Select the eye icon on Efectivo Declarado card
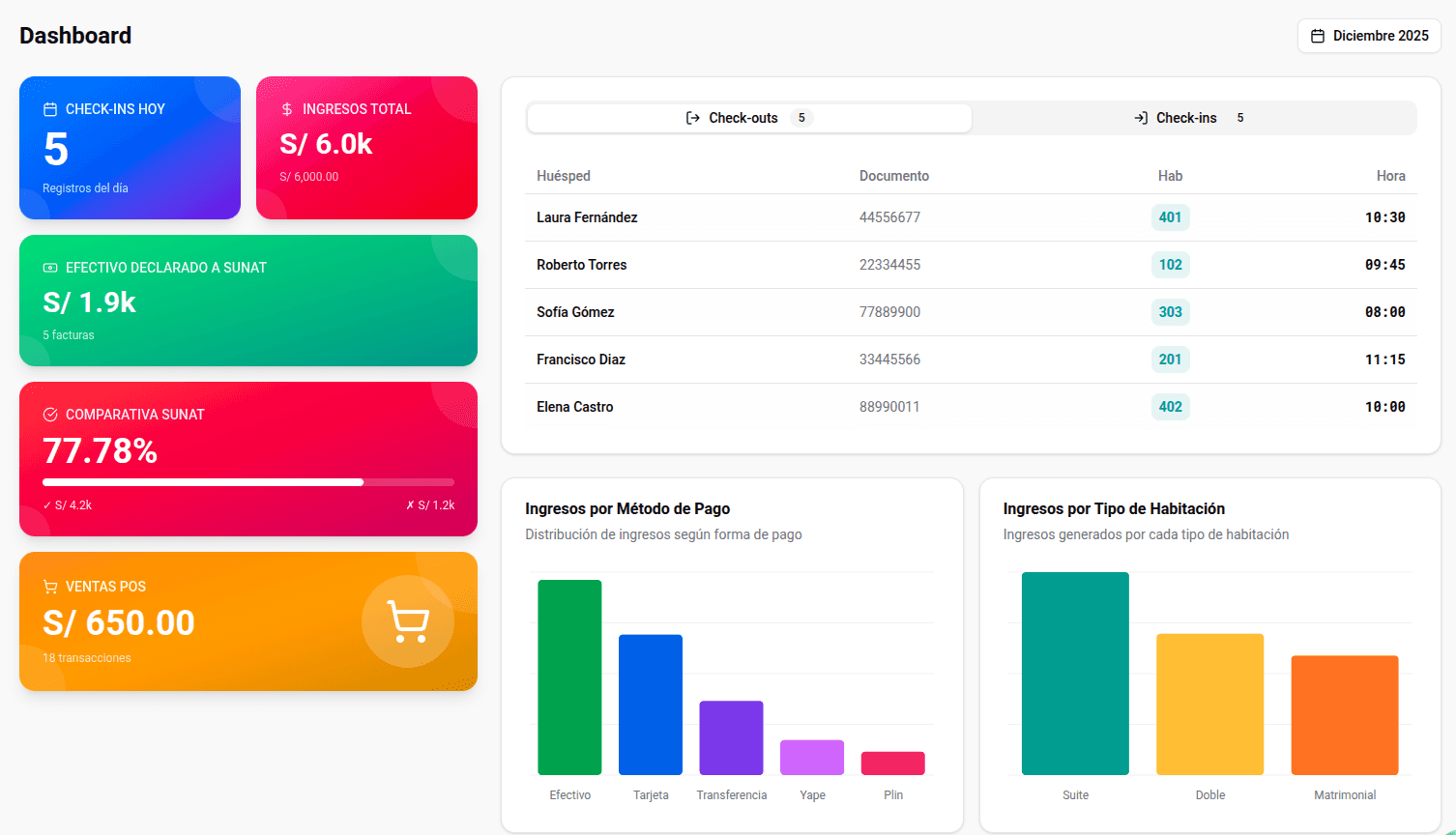This screenshot has height=835, width=1456. coord(48,268)
